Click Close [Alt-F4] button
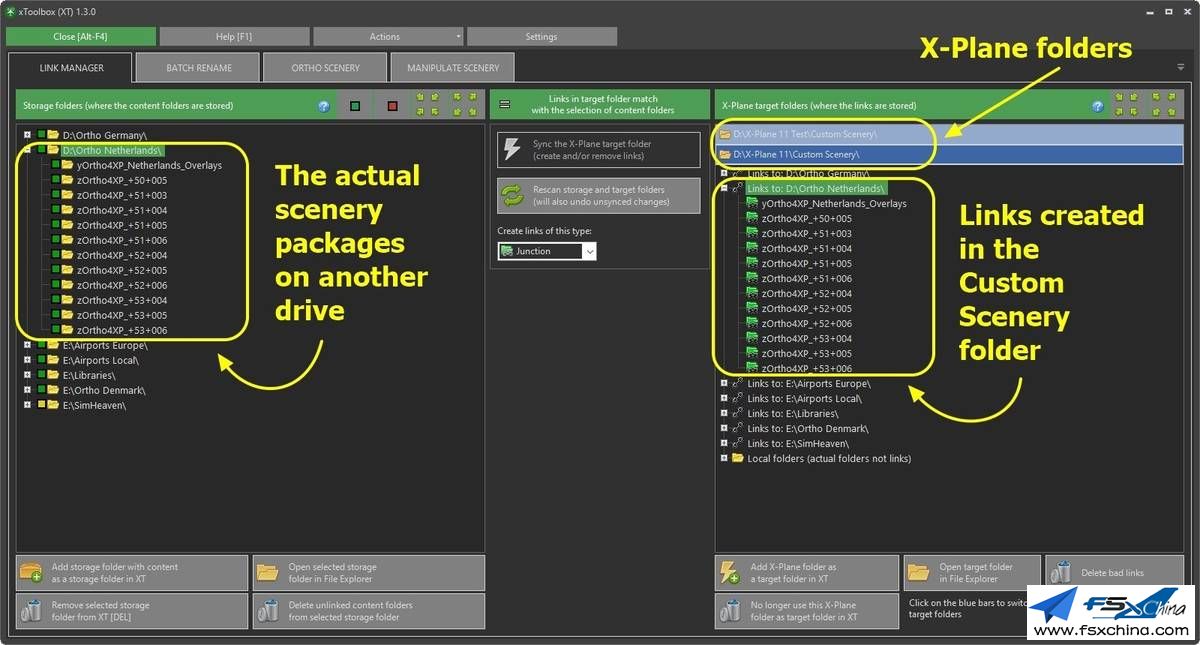This screenshot has width=1200, height=645. click(81, 36)
